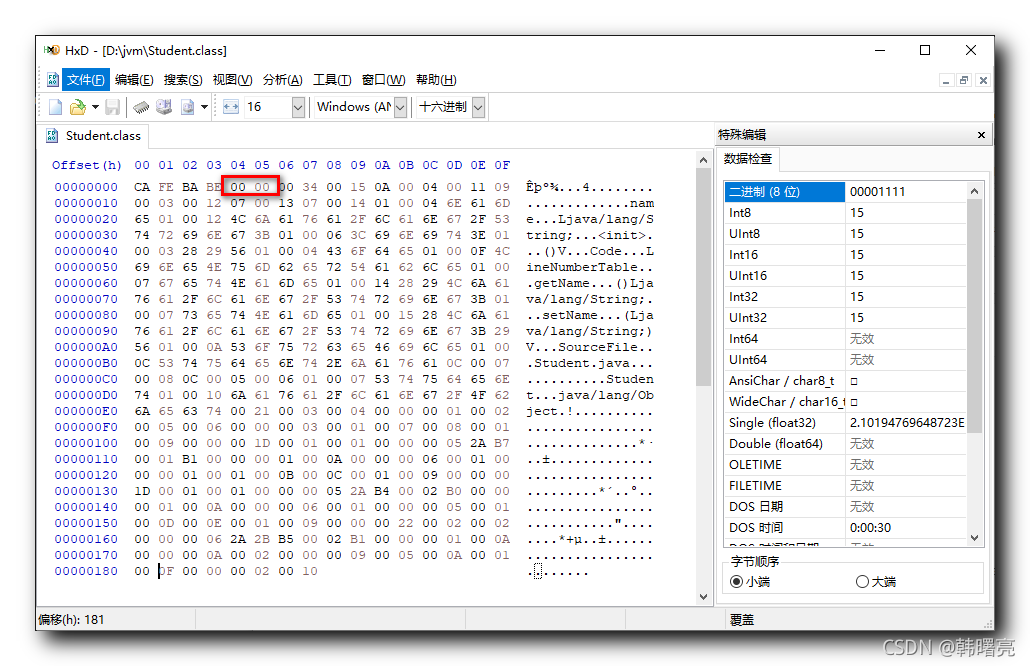Open main memory (RAM chip) icon
Screen dimensions: 1030x666
[141, 107]
